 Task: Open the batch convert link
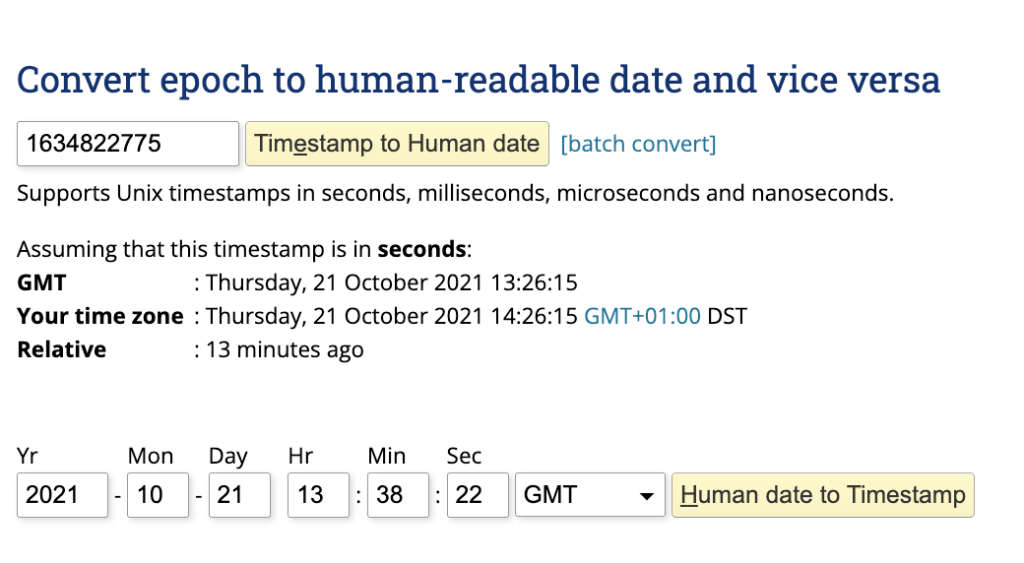638,144
